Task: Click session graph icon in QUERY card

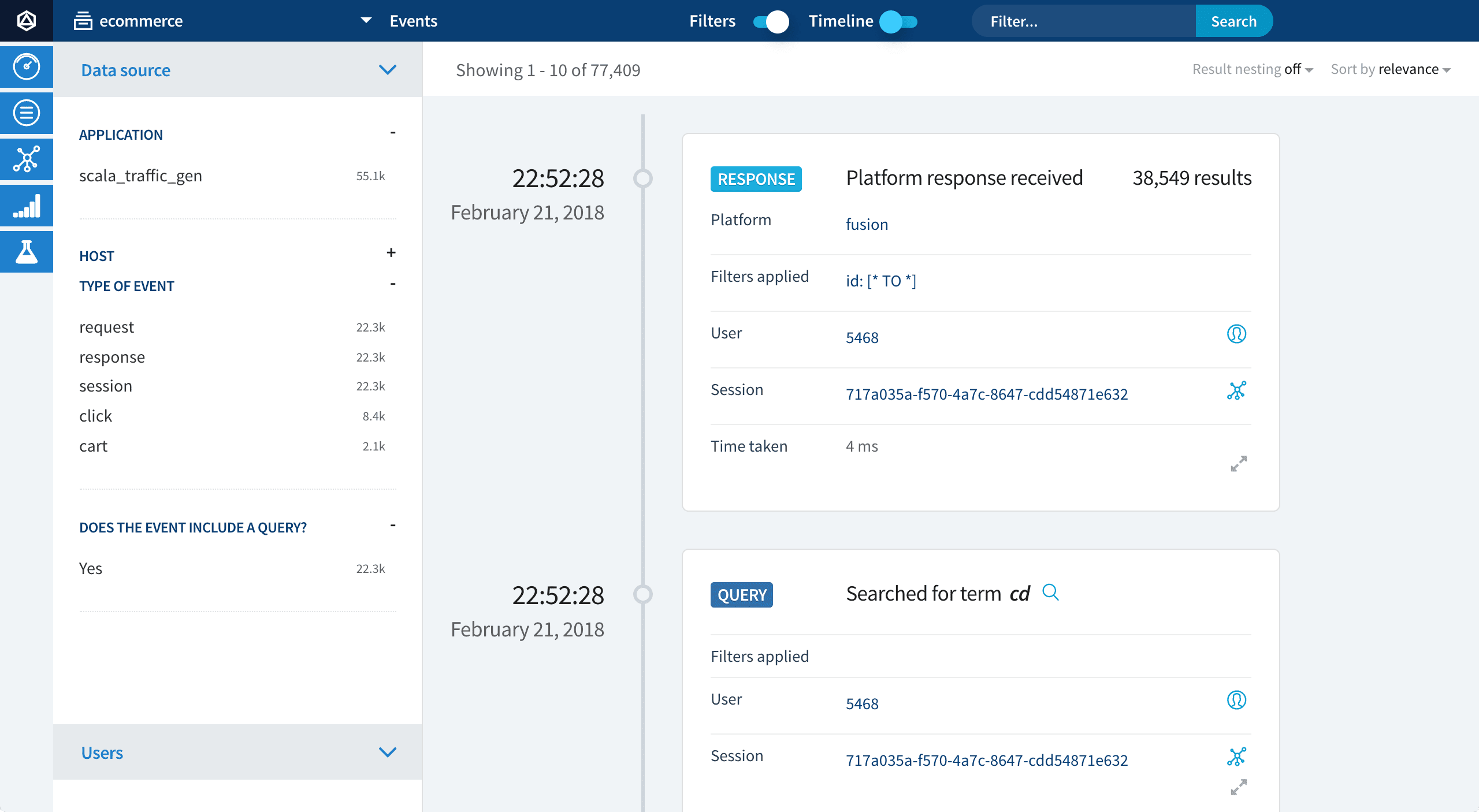Action: [1236, 757]
